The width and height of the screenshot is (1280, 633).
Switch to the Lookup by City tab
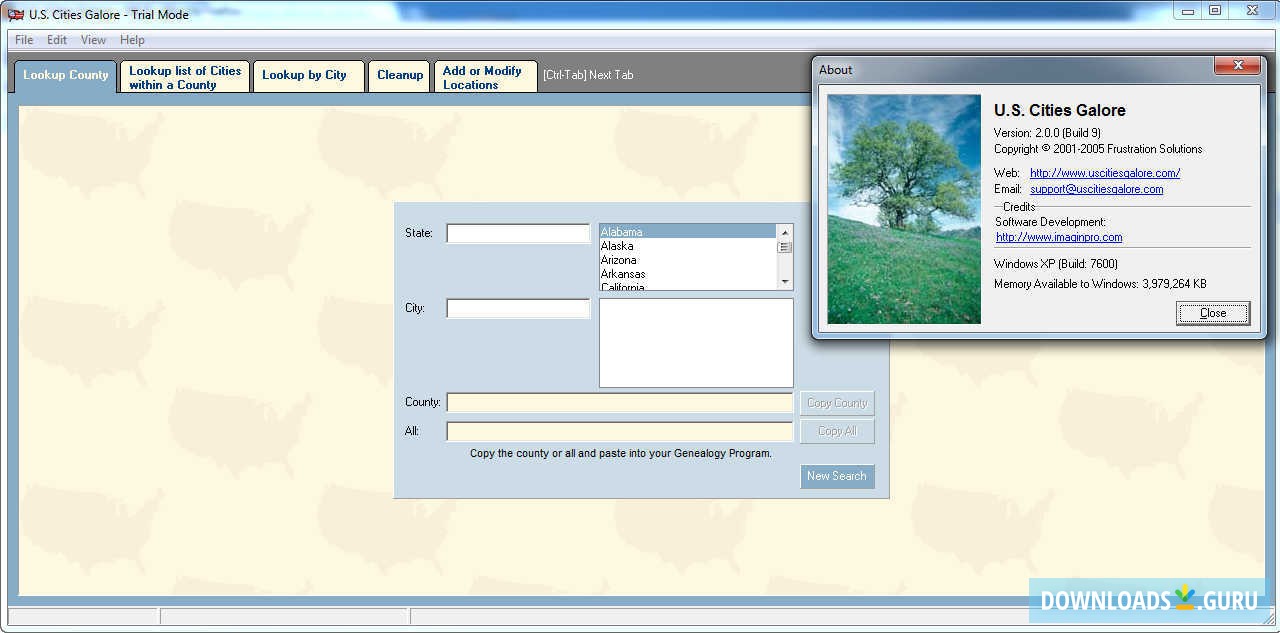click(308, 77)
